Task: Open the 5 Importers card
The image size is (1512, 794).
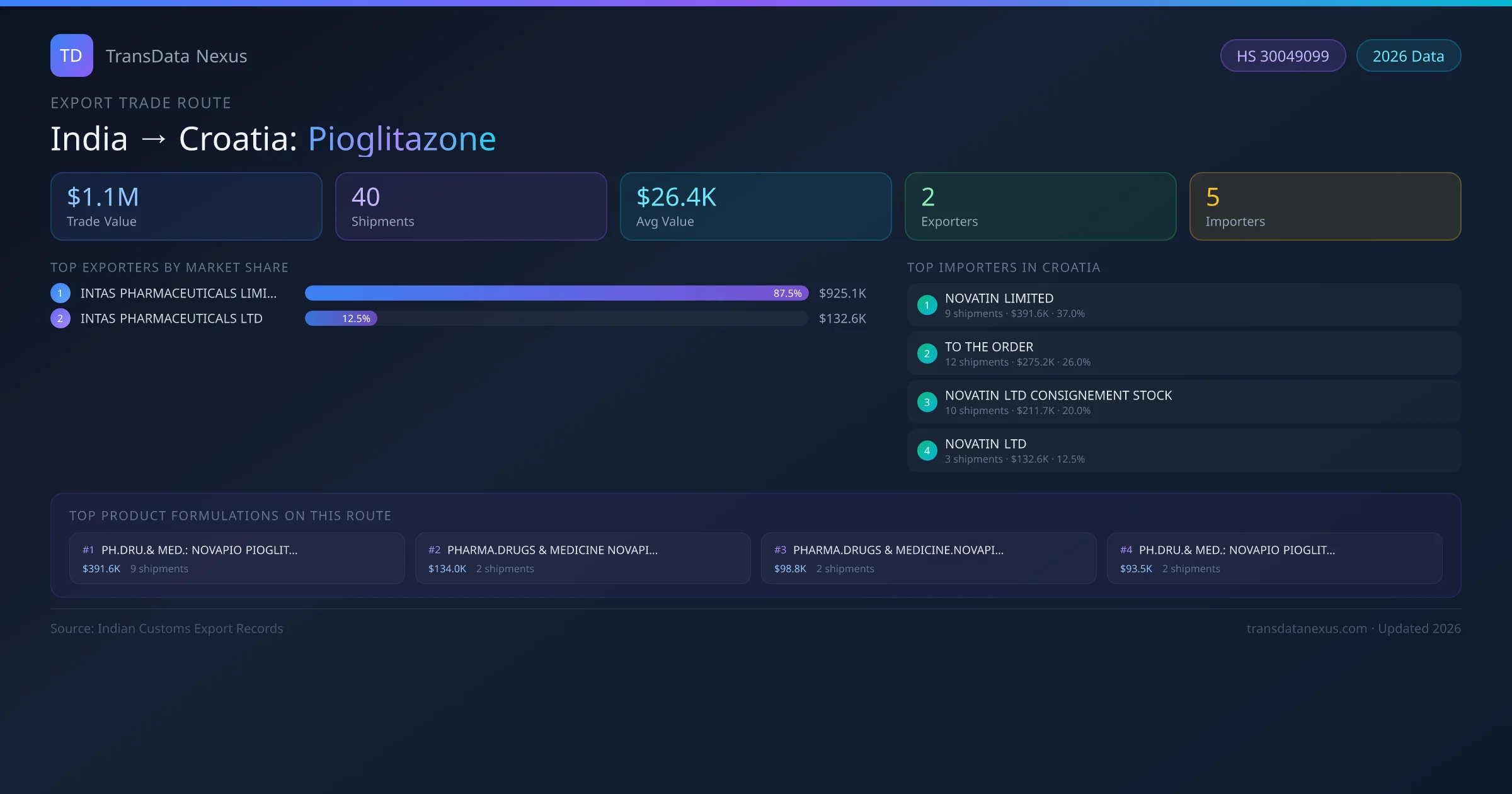Action: point(1325,206)
